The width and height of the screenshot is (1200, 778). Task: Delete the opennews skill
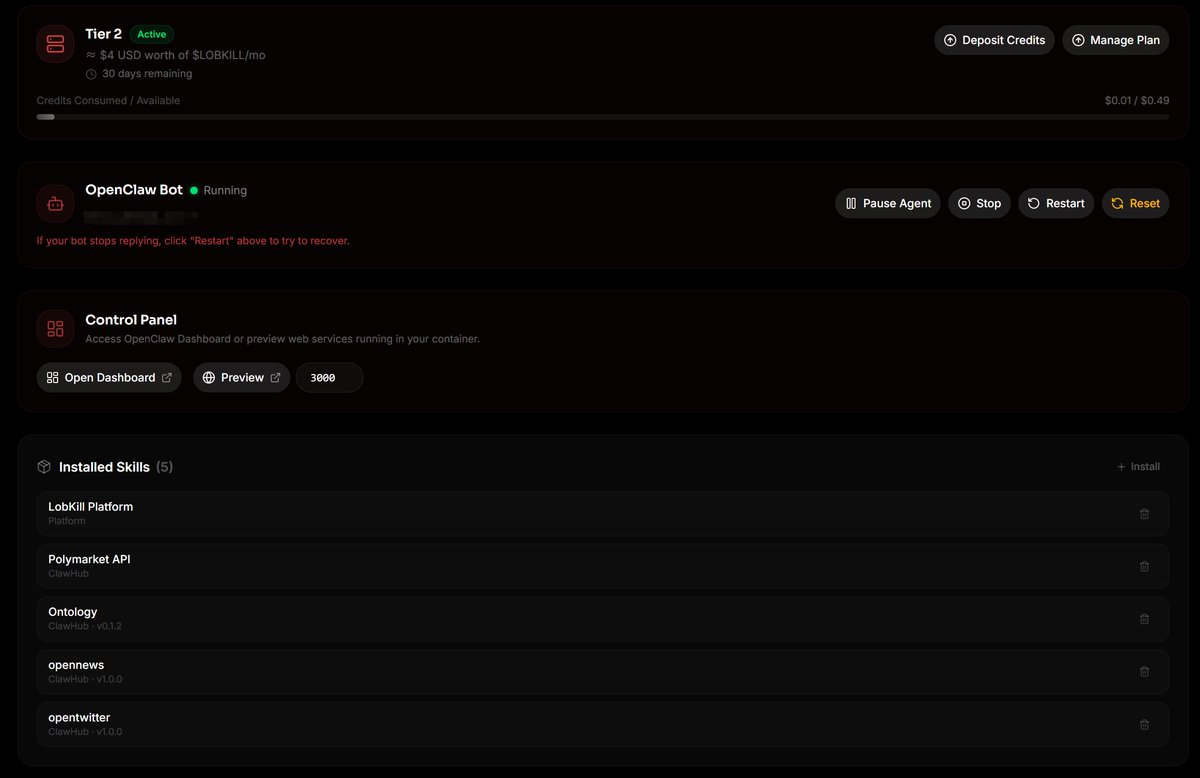click(1144, 672)
